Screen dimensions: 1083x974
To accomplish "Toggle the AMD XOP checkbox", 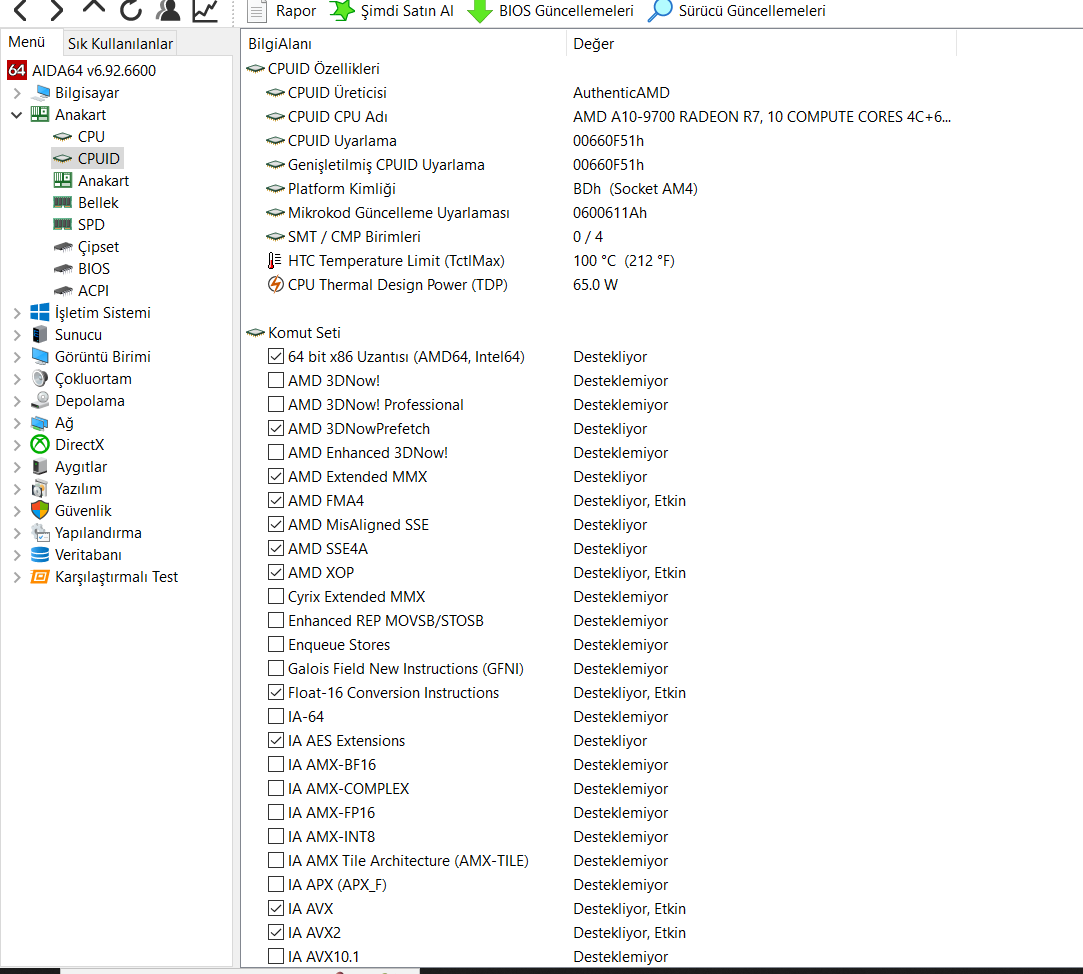I will (276, 573).
